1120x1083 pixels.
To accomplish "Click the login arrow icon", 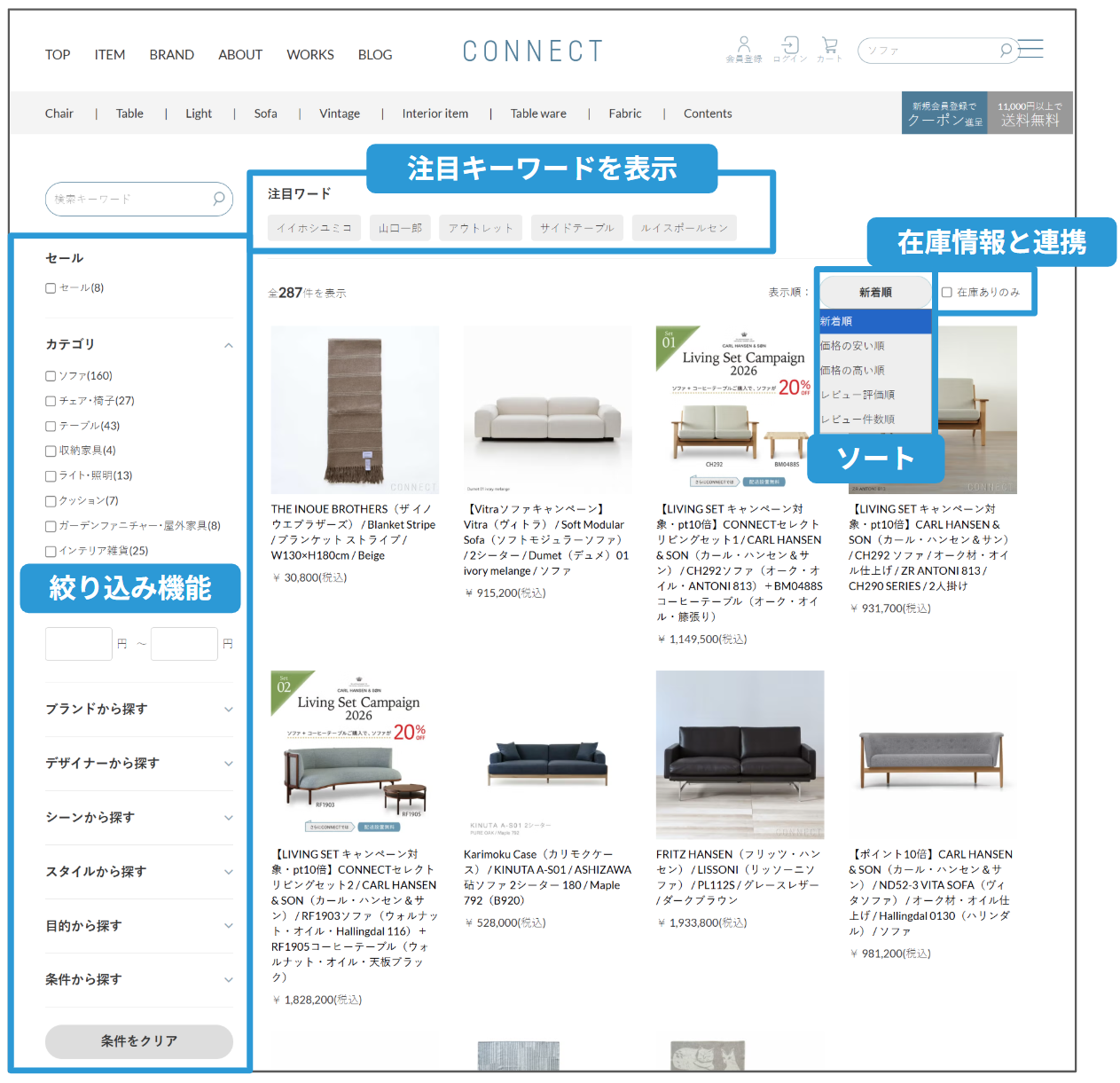I will (x=789, y=44).
